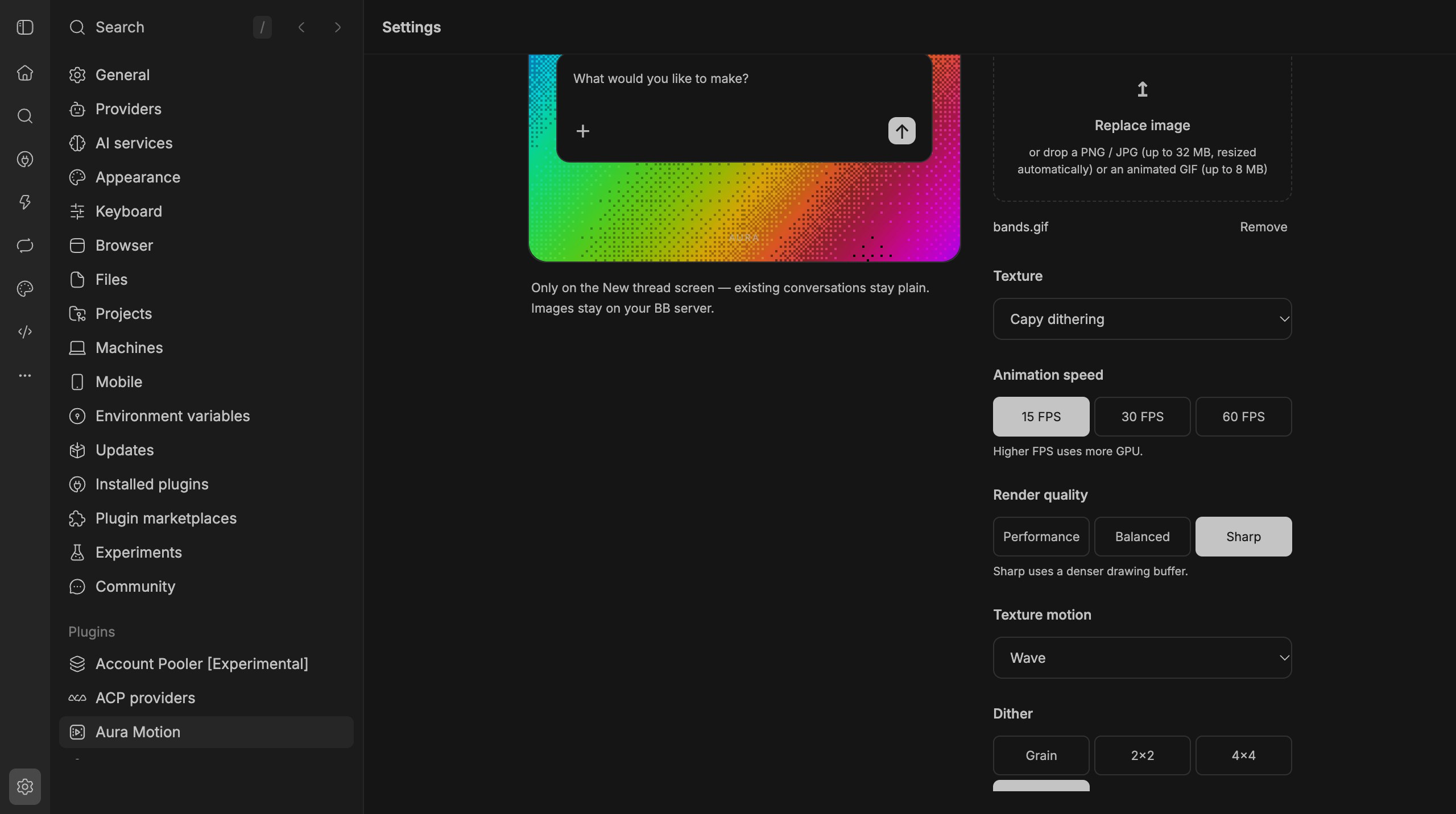The height and width of the screenshot is (814, 1456).
Task: Open the loop icon in left rail
Action: (25, 246)
